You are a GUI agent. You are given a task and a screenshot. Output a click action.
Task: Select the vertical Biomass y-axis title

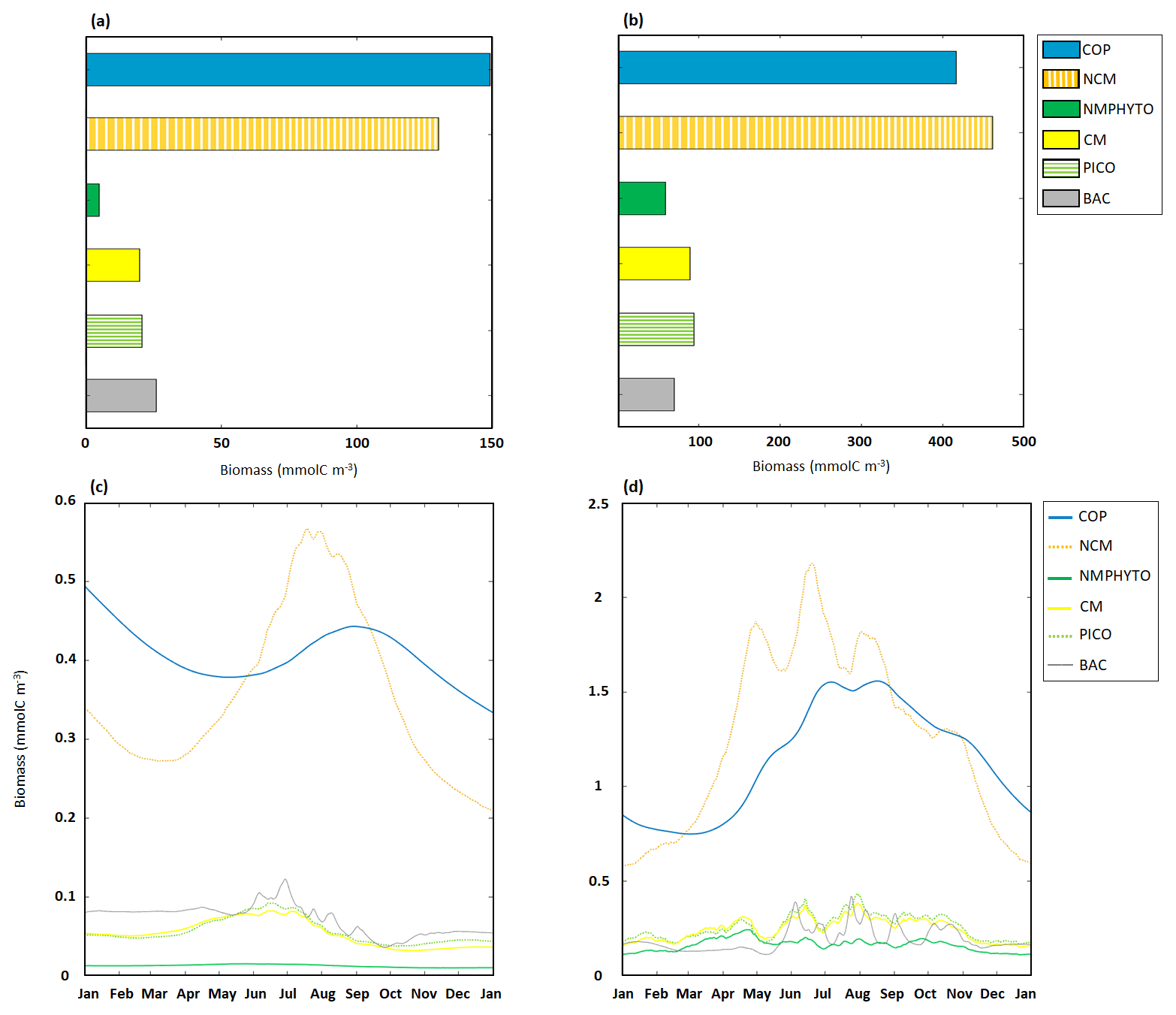(20, 739)
